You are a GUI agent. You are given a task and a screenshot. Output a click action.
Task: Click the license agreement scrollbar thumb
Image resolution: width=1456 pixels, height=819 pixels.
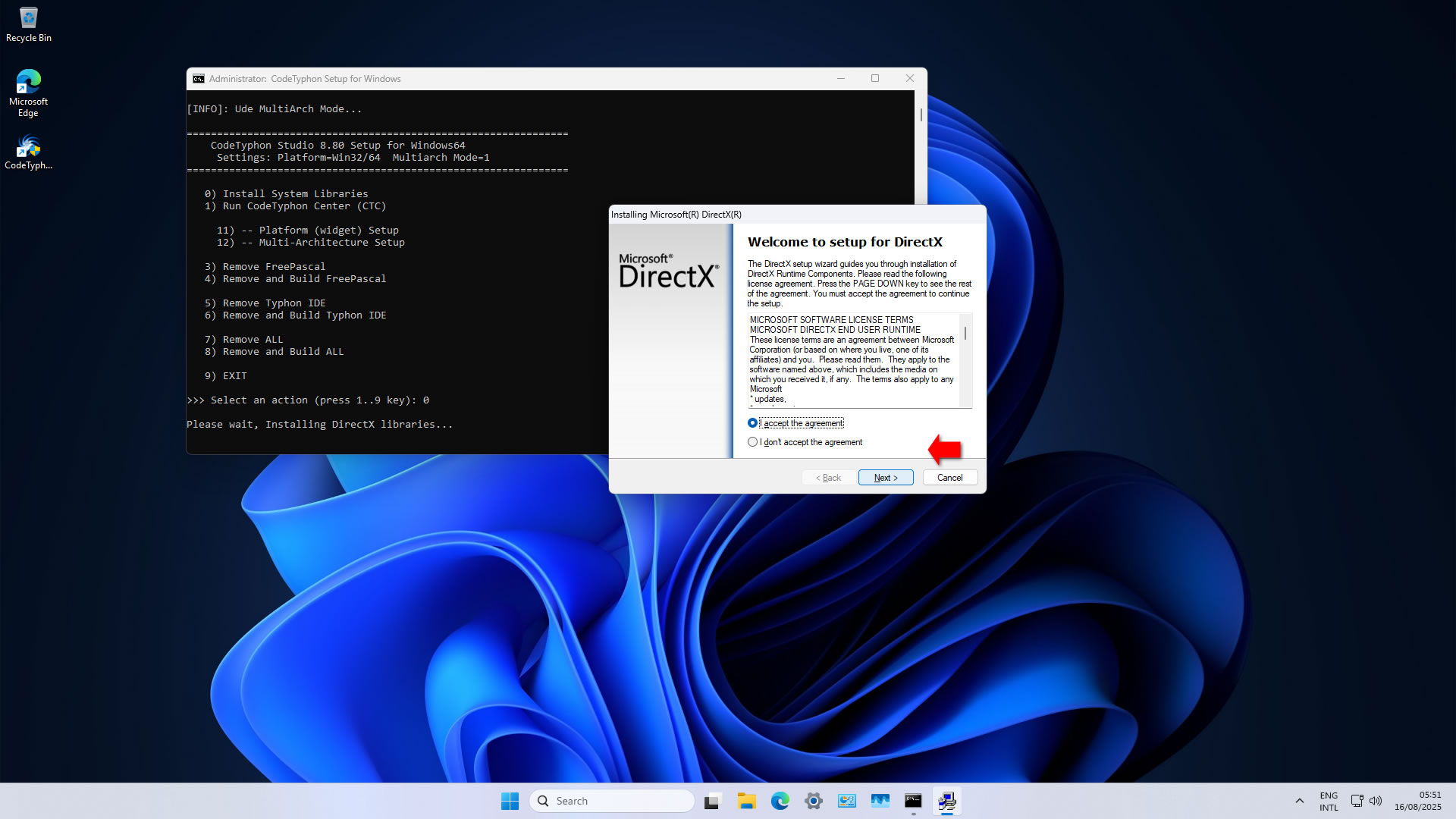pos(965,333)
